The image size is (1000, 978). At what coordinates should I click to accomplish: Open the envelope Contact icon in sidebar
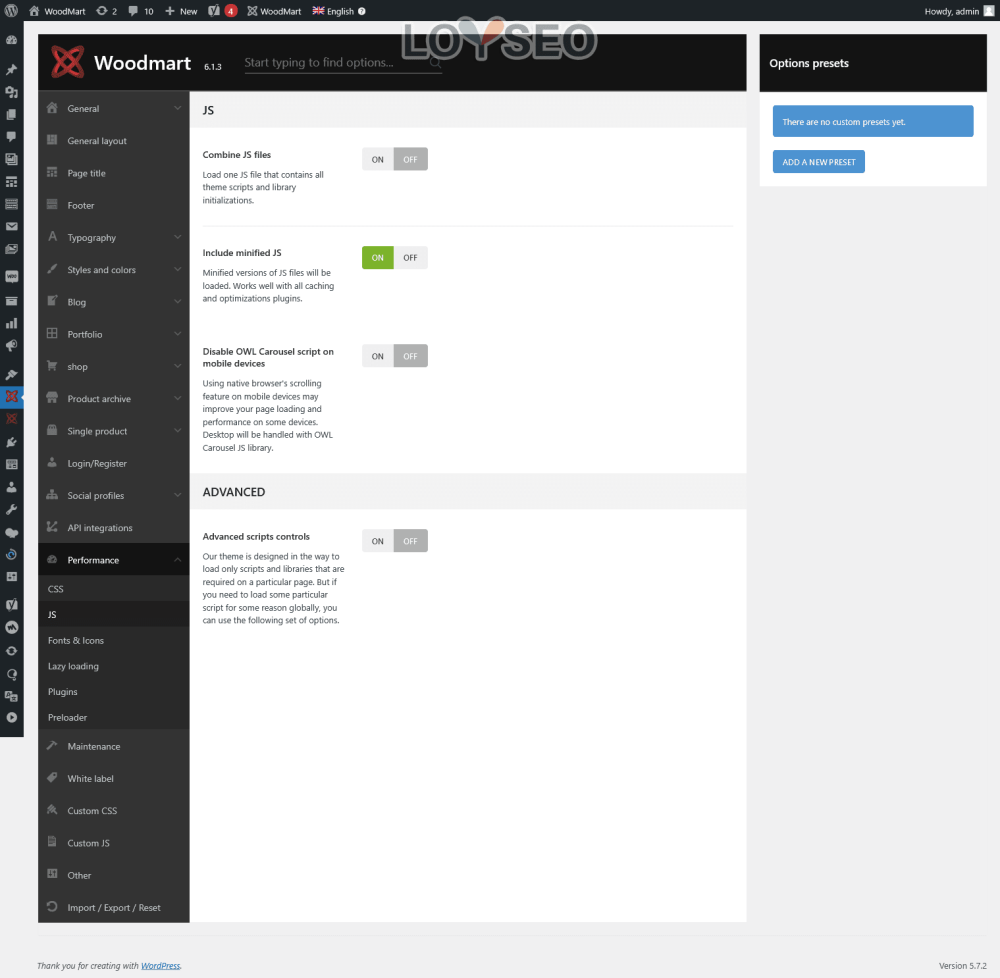(x=11, y=226)
